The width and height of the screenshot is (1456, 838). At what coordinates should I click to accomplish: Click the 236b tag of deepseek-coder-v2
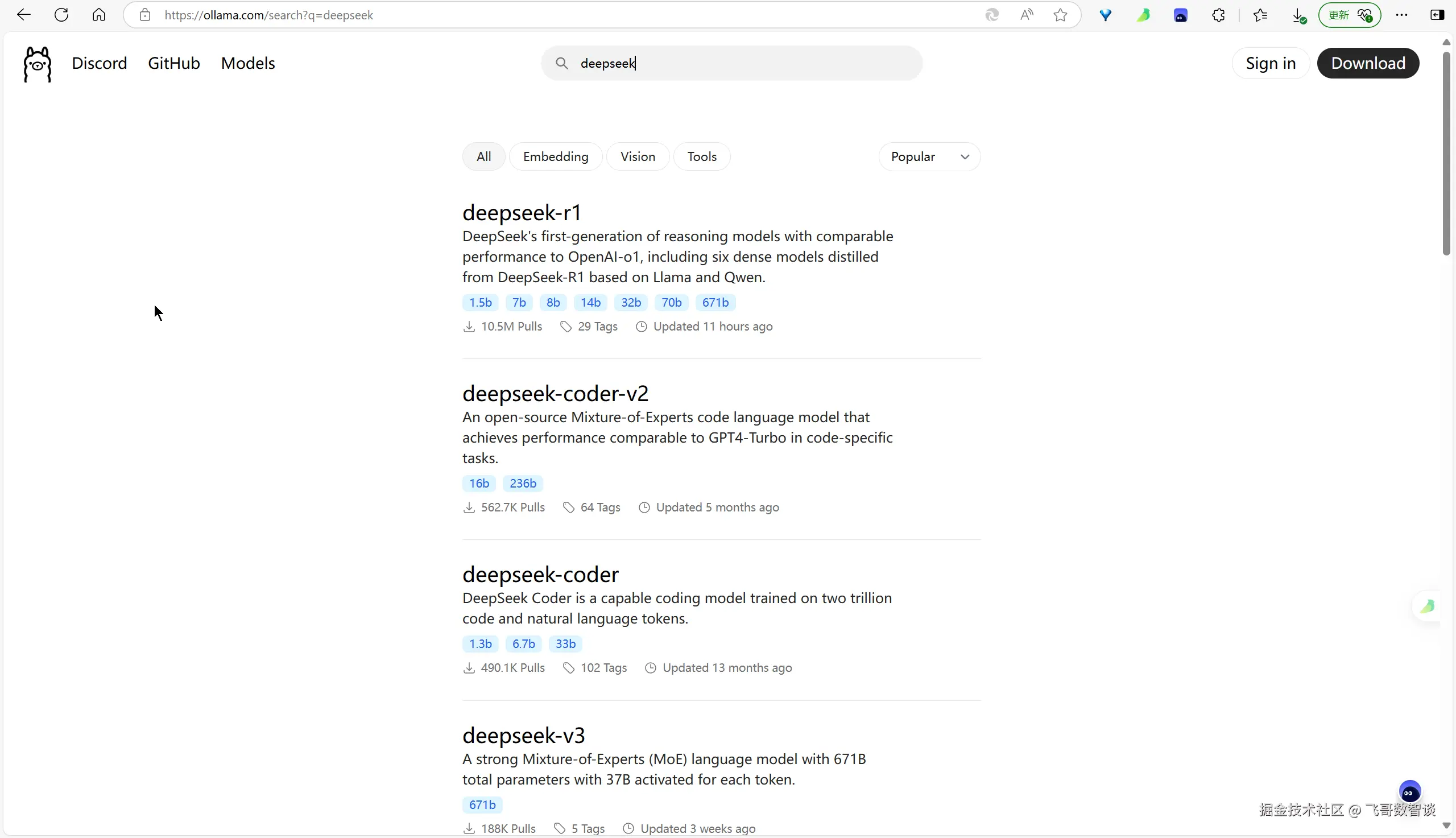coord(522,483)
